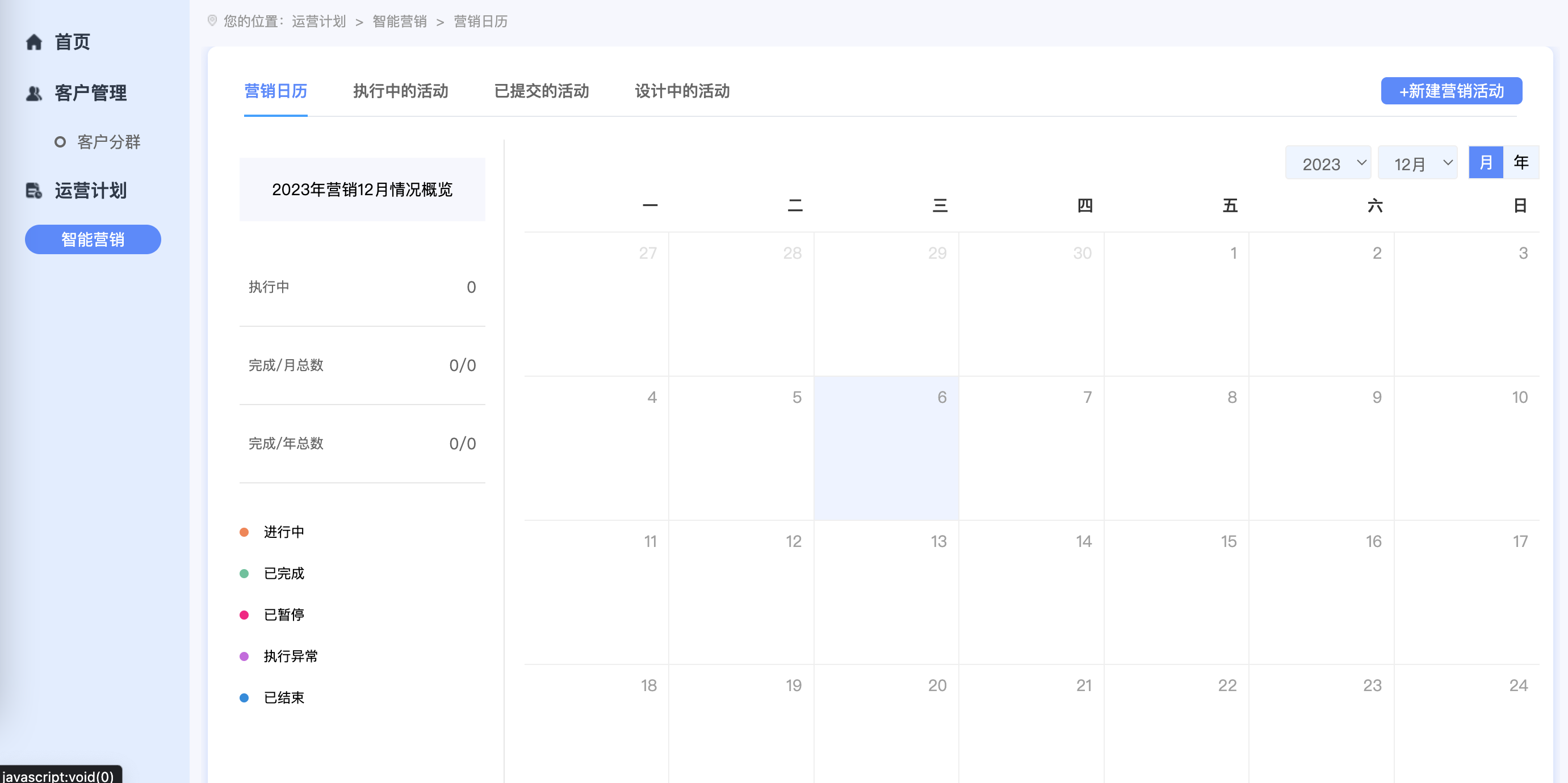Click the purple 执行异常 legend dot

[x=244, y=656]
